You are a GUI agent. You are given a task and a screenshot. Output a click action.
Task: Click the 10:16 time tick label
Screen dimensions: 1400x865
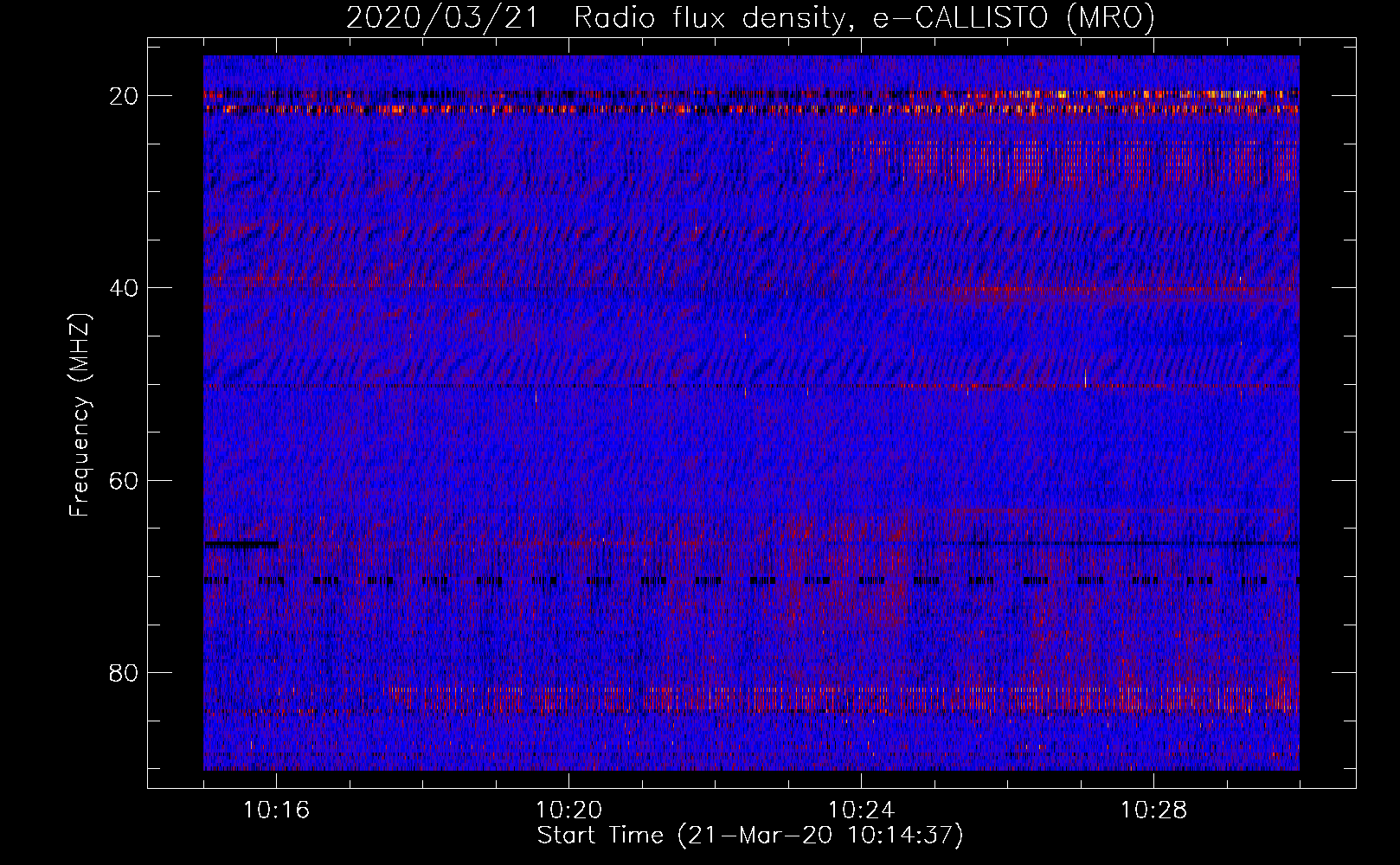[277, 811]
